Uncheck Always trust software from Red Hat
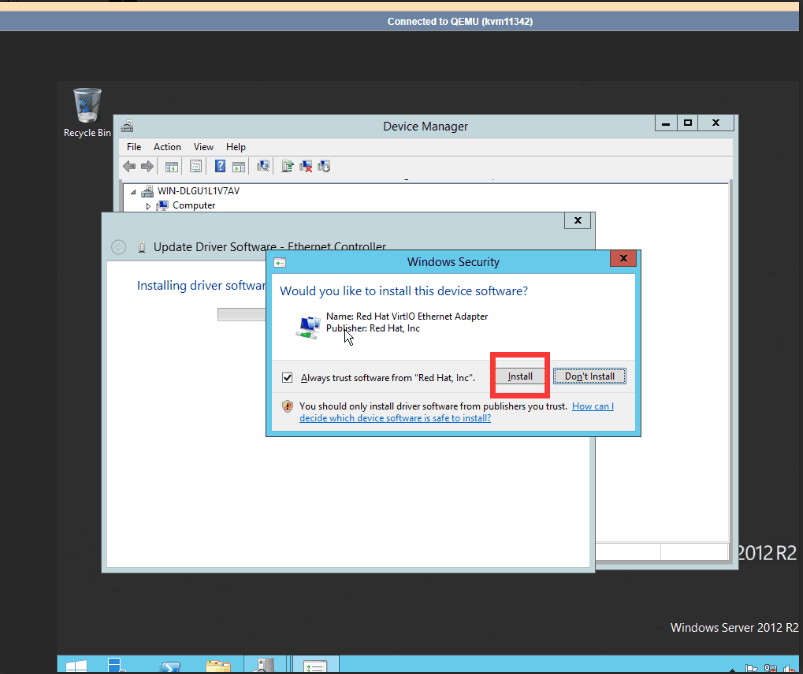803x674 pixels. tap(287, 378)
